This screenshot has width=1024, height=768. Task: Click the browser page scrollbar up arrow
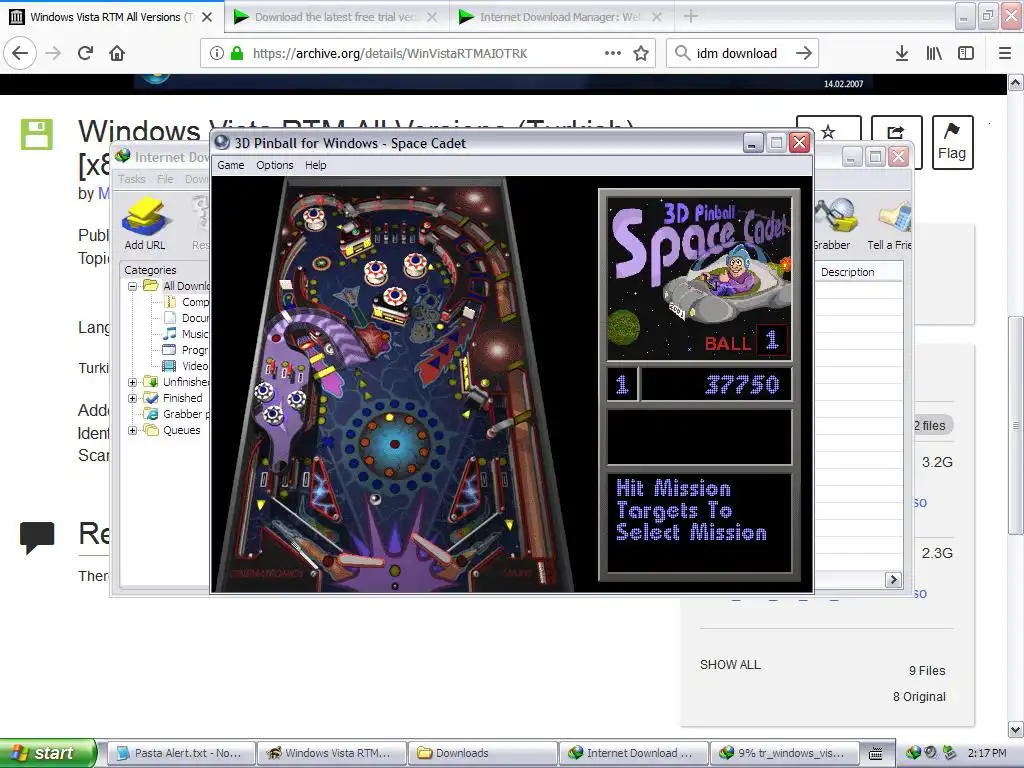(1015, 82)
